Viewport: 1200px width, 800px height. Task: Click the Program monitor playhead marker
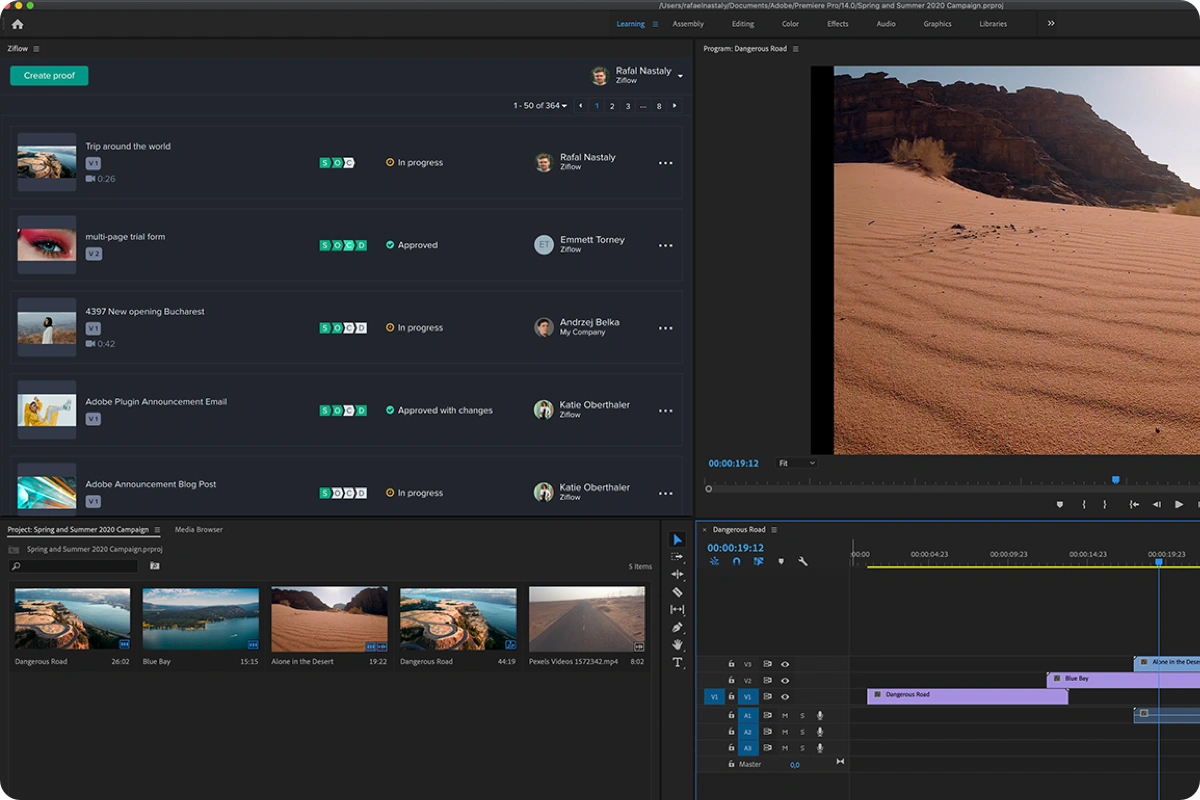point(1116,481)
